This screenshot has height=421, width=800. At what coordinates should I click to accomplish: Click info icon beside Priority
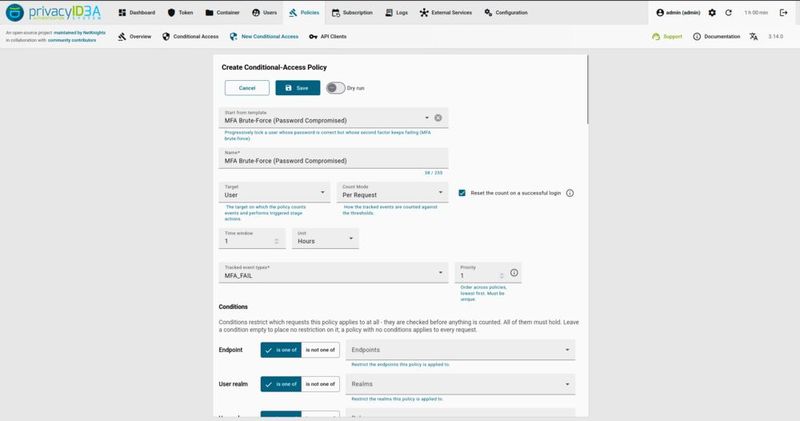(x=514, y=273)
